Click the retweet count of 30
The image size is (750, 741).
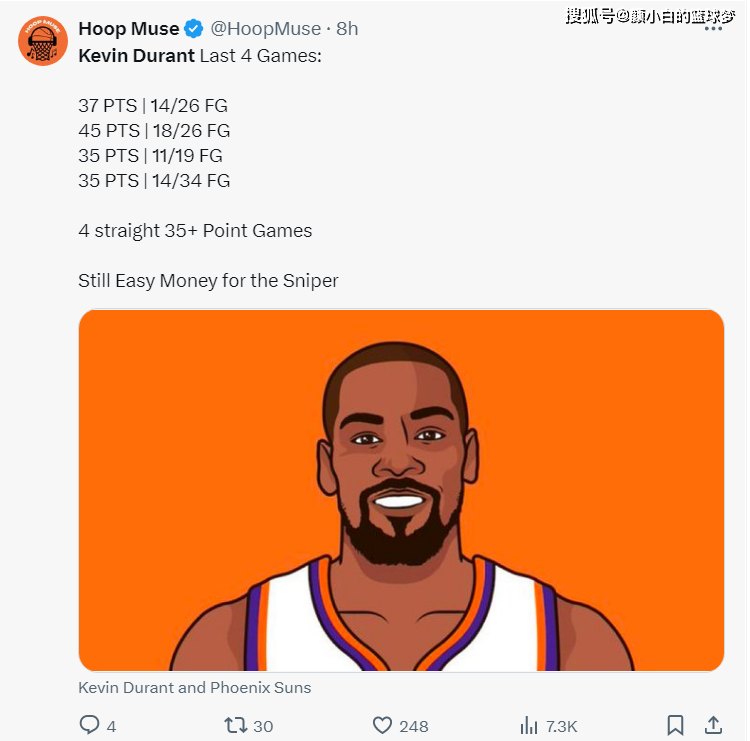tap(263, 726)
